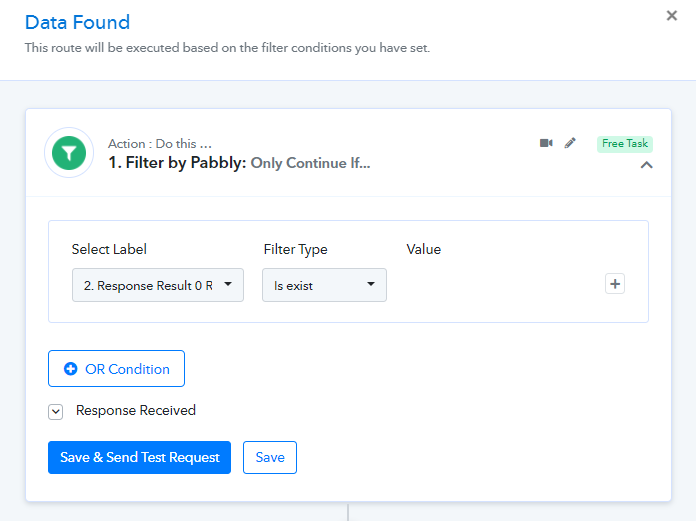Image resolution: width=696 pixels, height=521 pixels.
Task: Click the Free Task badge
Action: coord(625,144)
